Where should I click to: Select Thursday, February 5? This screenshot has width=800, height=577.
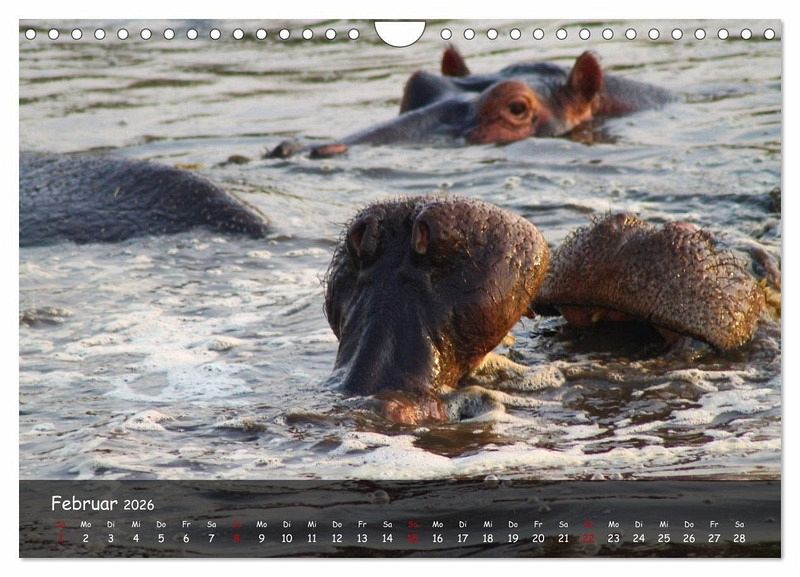pos(161,538)
